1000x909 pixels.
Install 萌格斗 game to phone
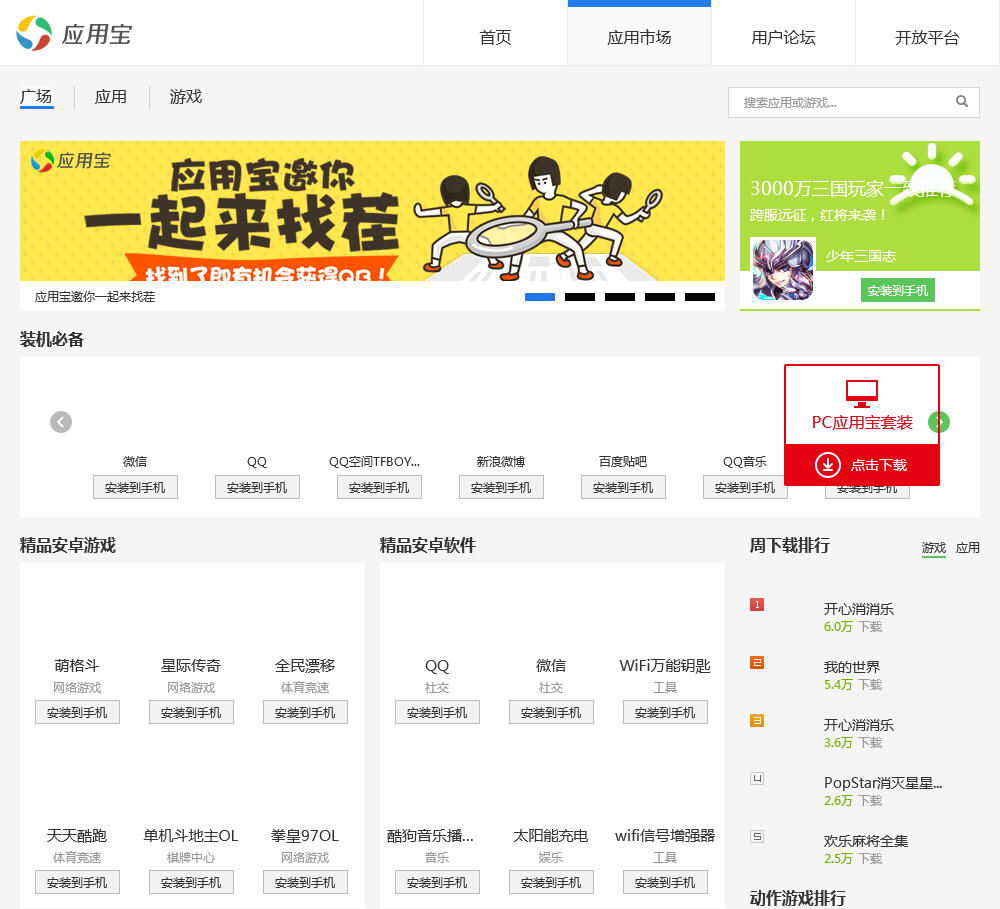tap(77, 712)
